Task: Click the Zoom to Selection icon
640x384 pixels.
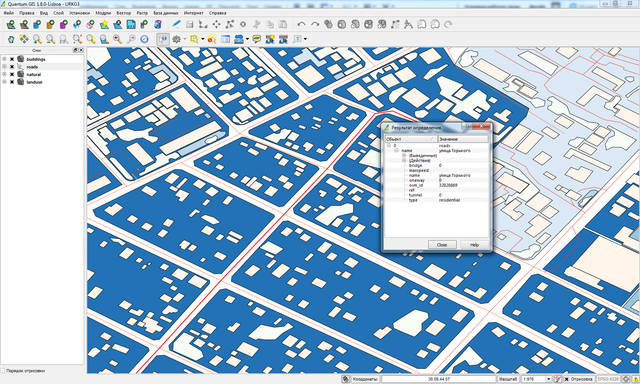Action: (91, 39)
